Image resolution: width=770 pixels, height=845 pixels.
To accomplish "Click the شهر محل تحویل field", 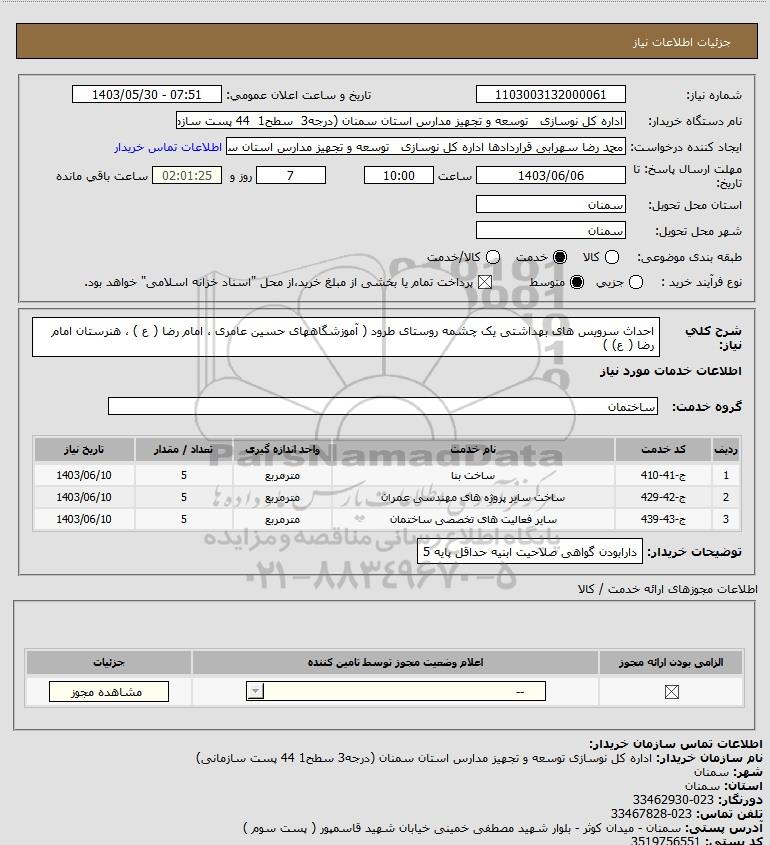I will pyautogui.click(x=551, y=231).
